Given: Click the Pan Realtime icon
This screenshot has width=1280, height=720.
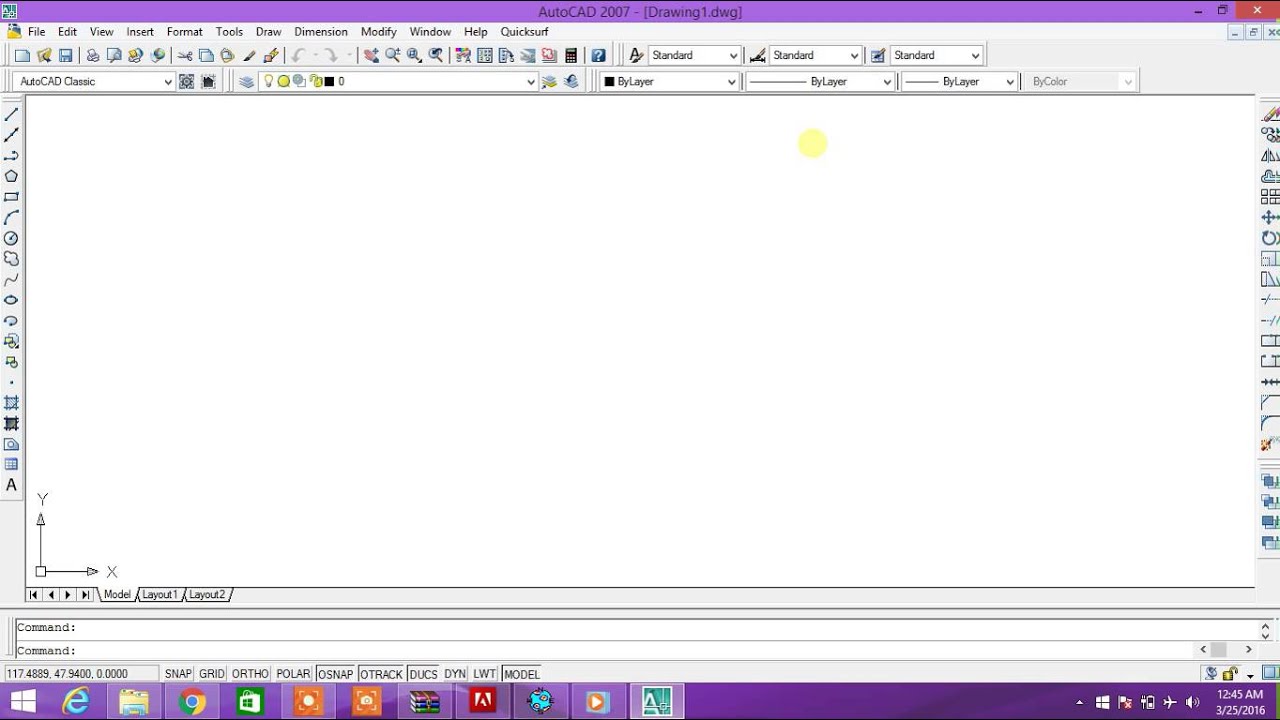Looking at the screenshot, I should point(371,55).
